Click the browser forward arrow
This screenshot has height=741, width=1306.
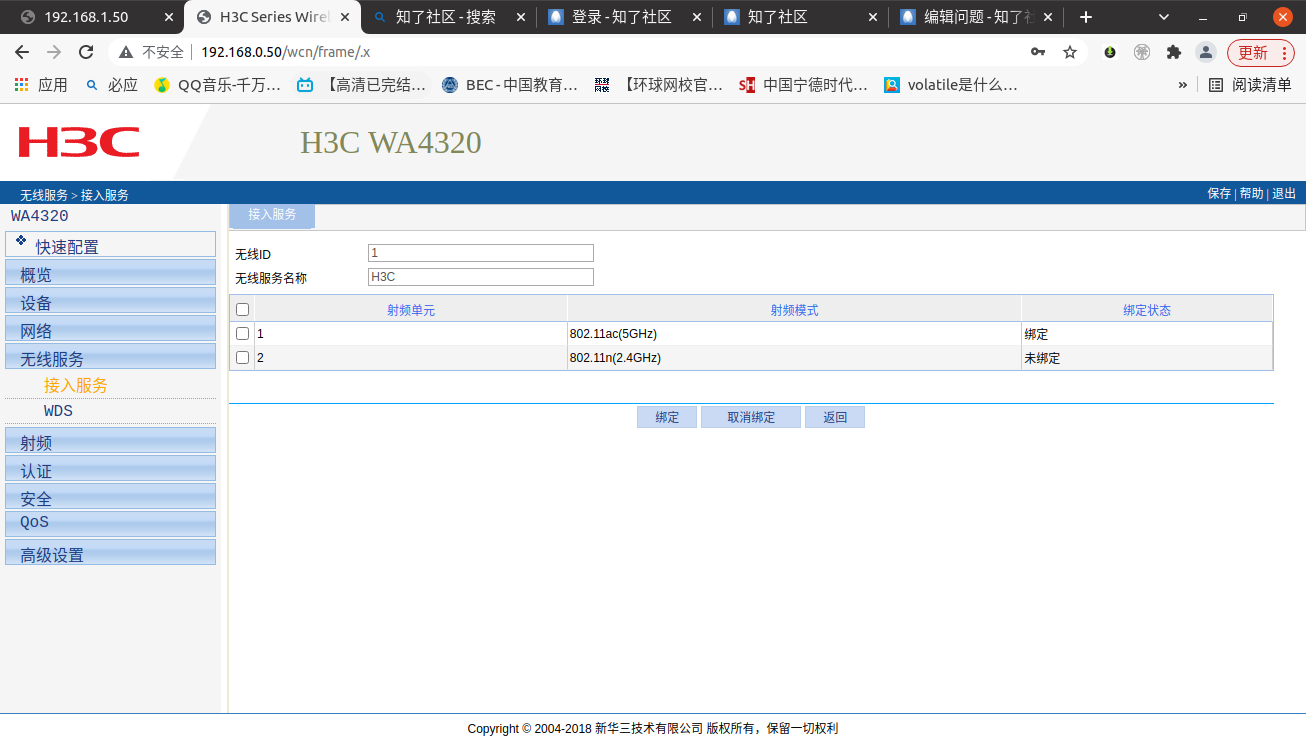(x=54, y=52)
